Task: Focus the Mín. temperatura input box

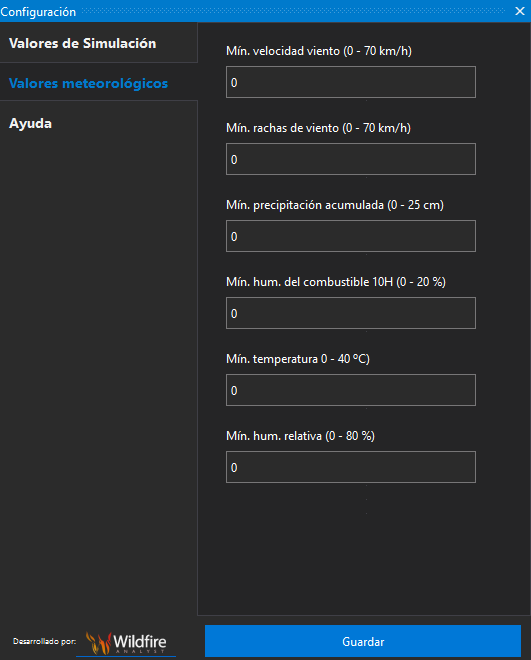Action: (x=350, y=390)
